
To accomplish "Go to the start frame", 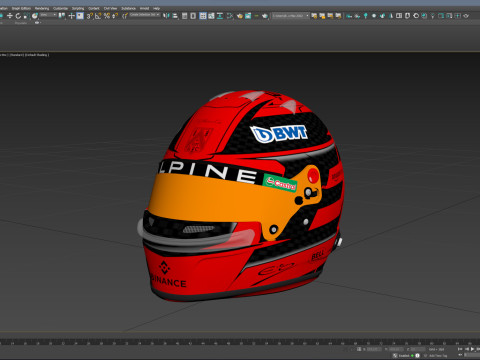I will (460, 349).
